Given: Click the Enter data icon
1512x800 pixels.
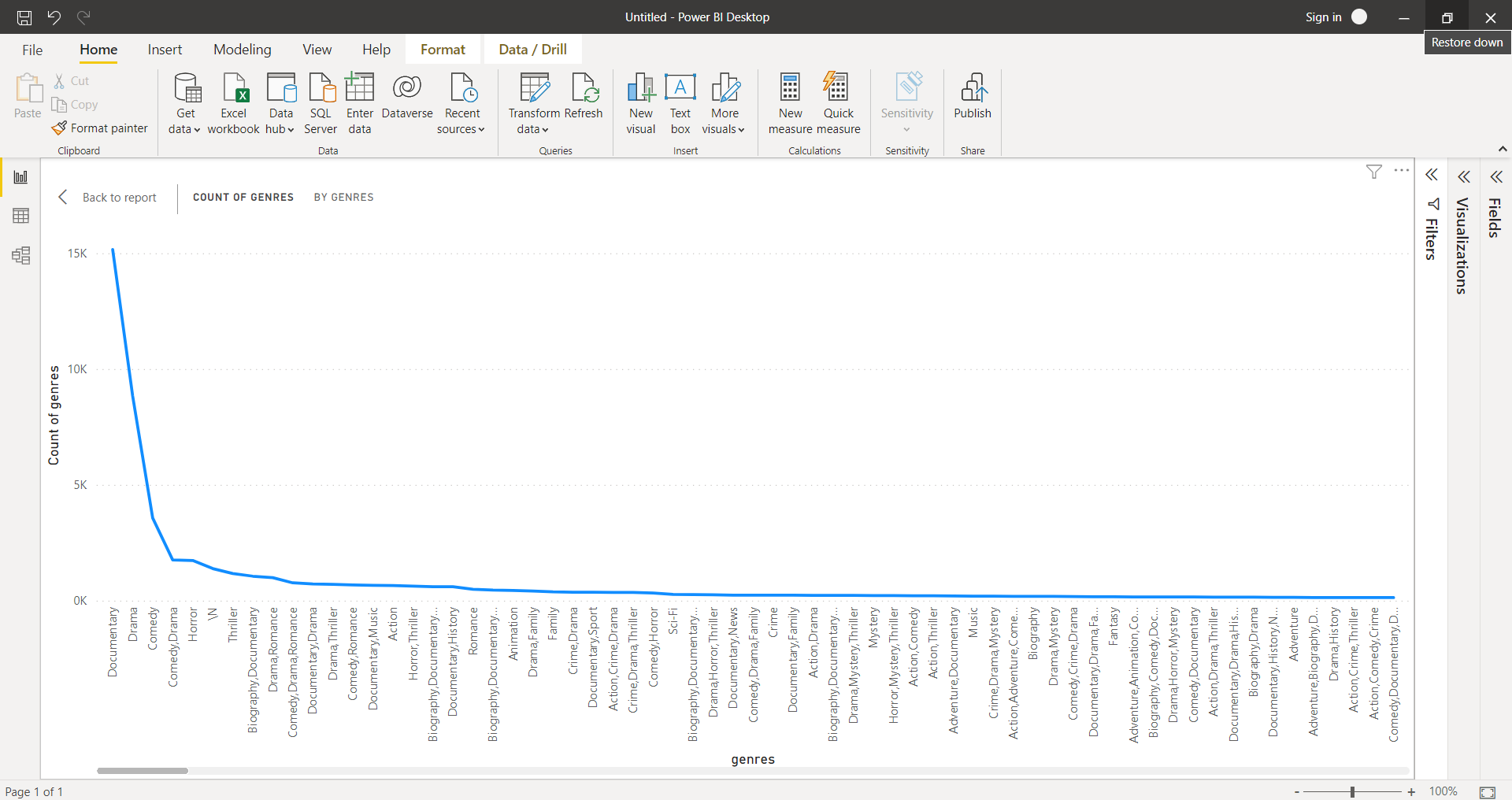Looking at the screenshot, I should [359, 102].
